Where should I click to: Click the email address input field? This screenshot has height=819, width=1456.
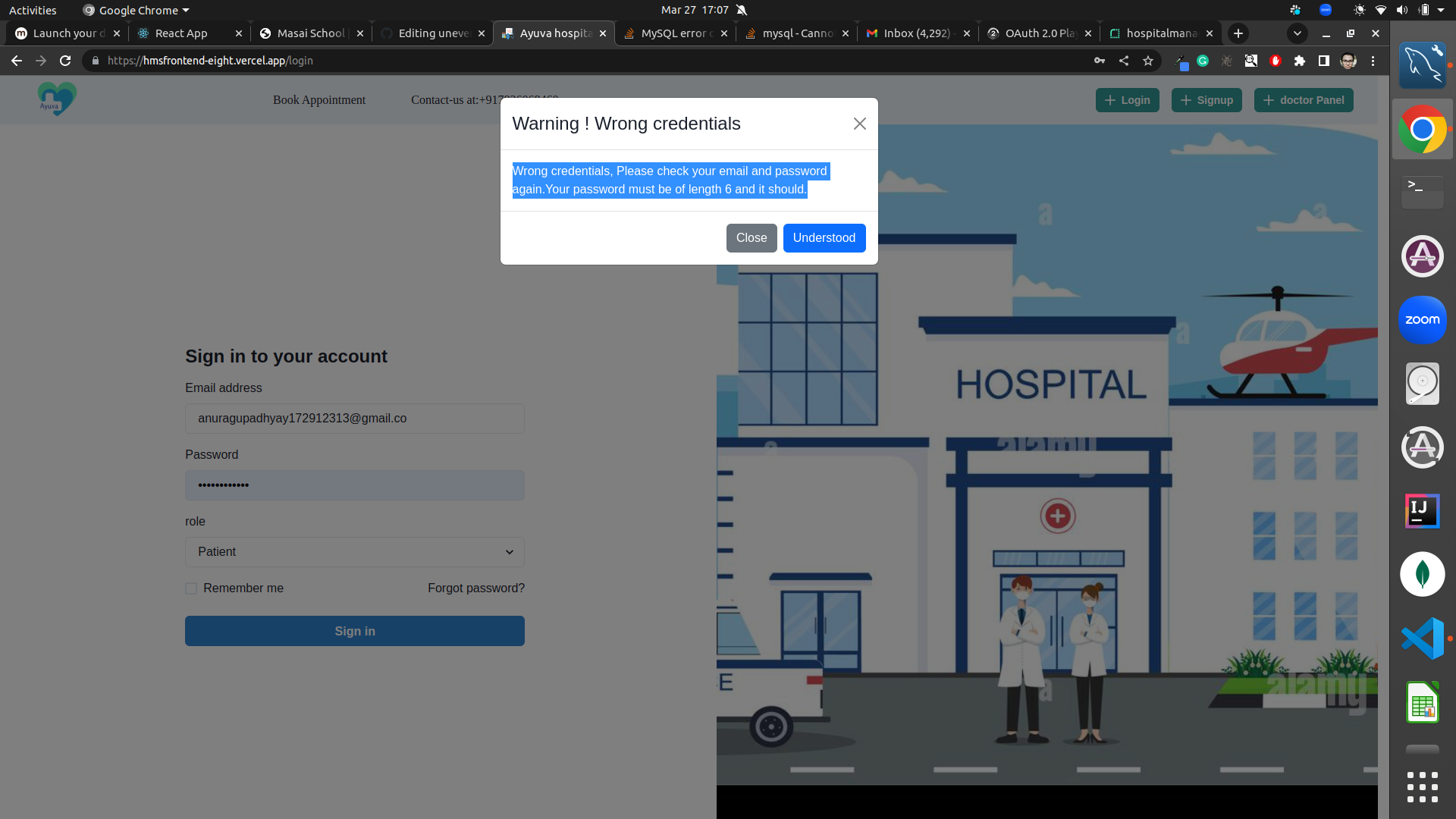point(354,418)
